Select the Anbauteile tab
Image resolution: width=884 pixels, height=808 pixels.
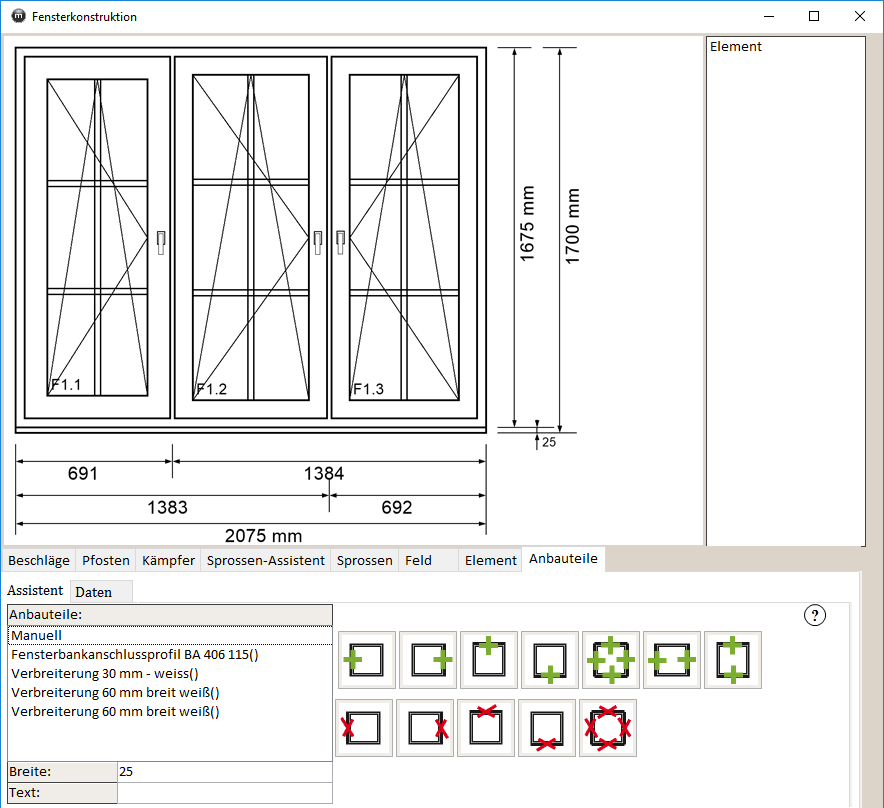(x=563, y=559)
